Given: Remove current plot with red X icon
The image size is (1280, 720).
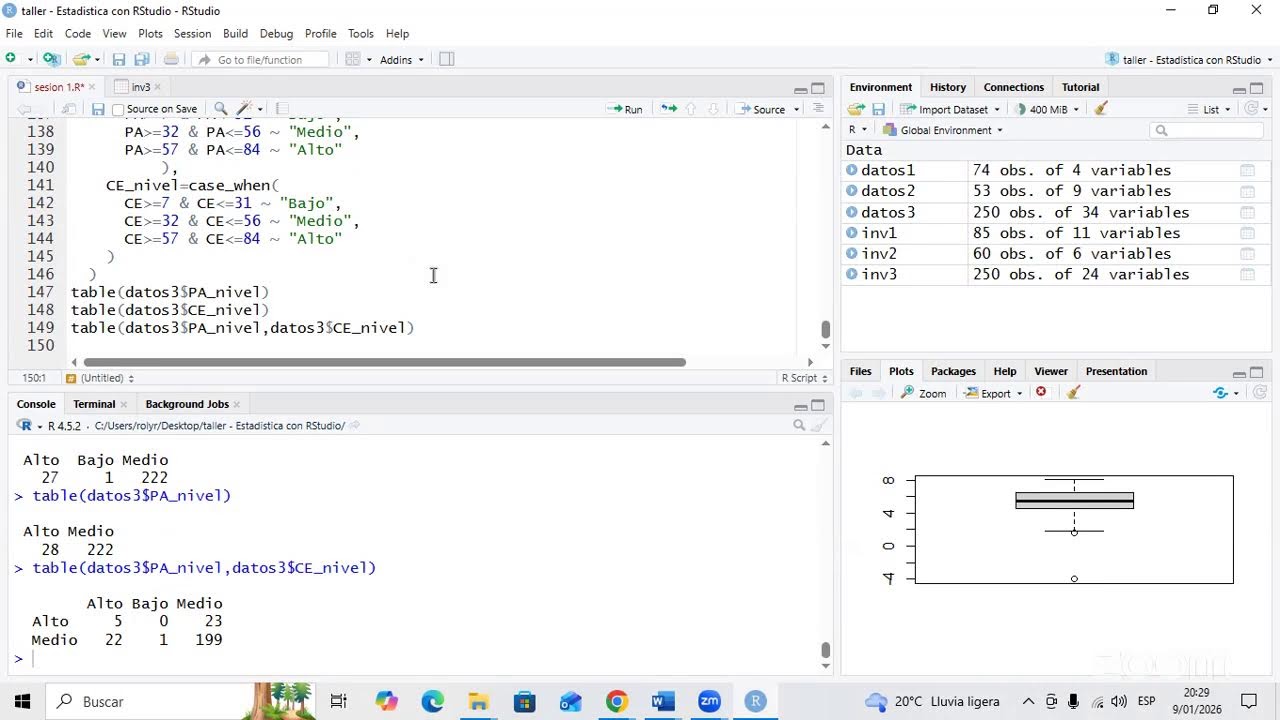Looking at the screenshot, I should (1041, 392).
